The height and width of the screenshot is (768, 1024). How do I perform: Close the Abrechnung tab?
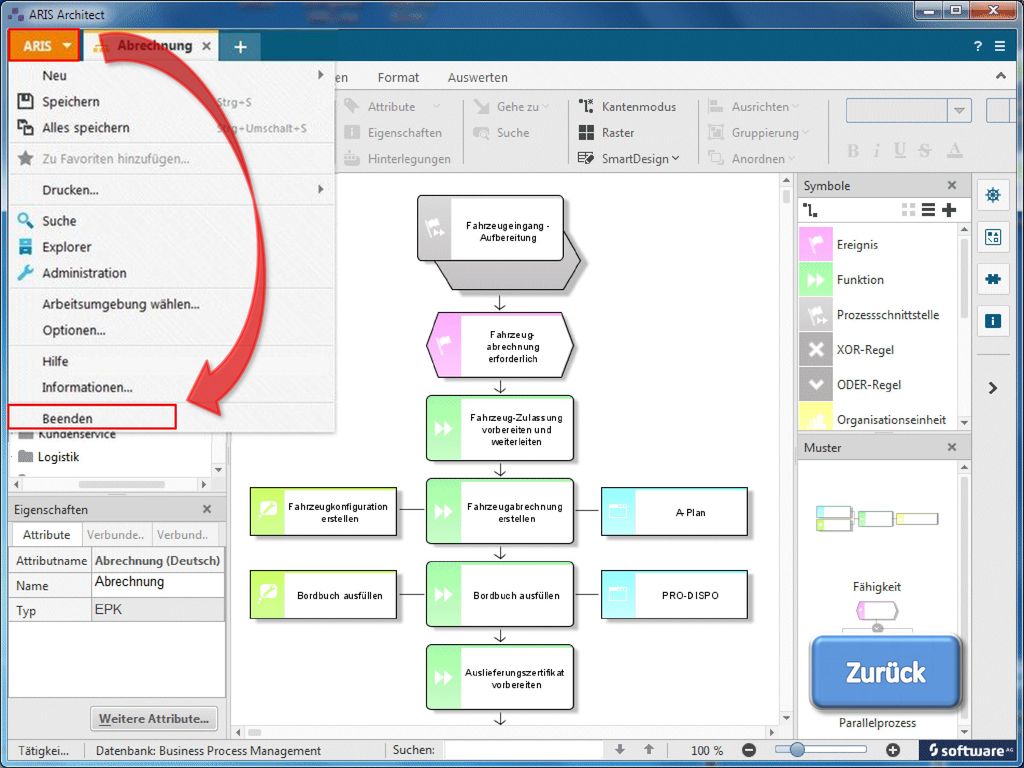(206, 46)
